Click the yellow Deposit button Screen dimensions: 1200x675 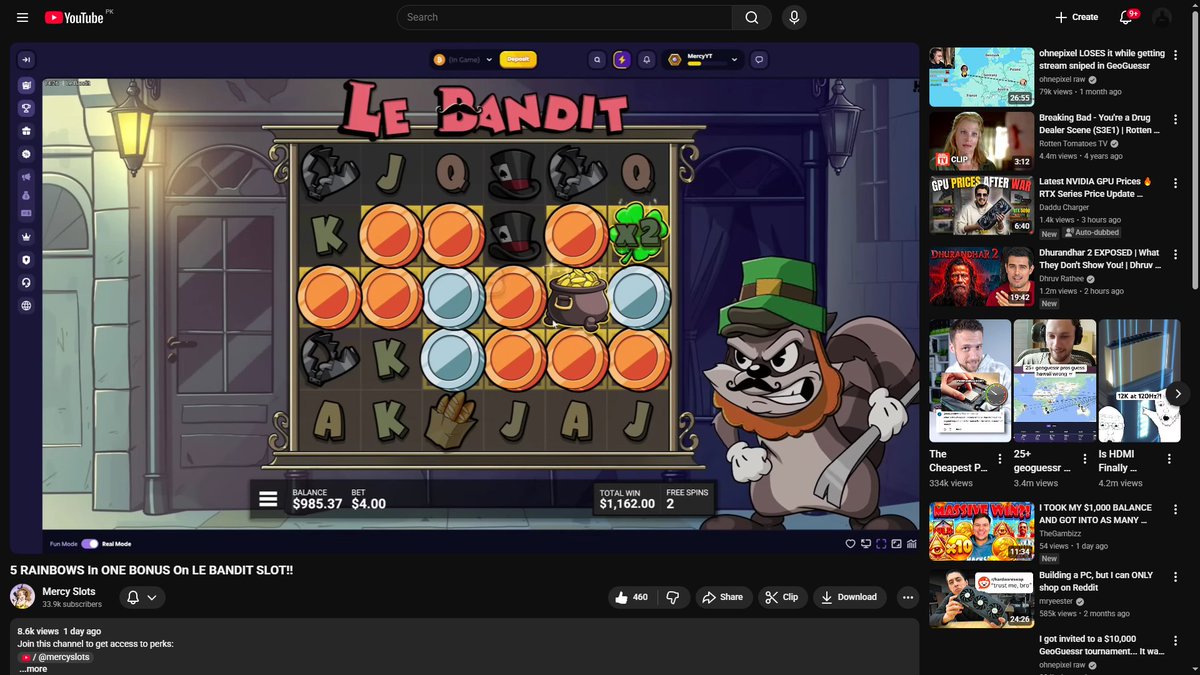518,60
